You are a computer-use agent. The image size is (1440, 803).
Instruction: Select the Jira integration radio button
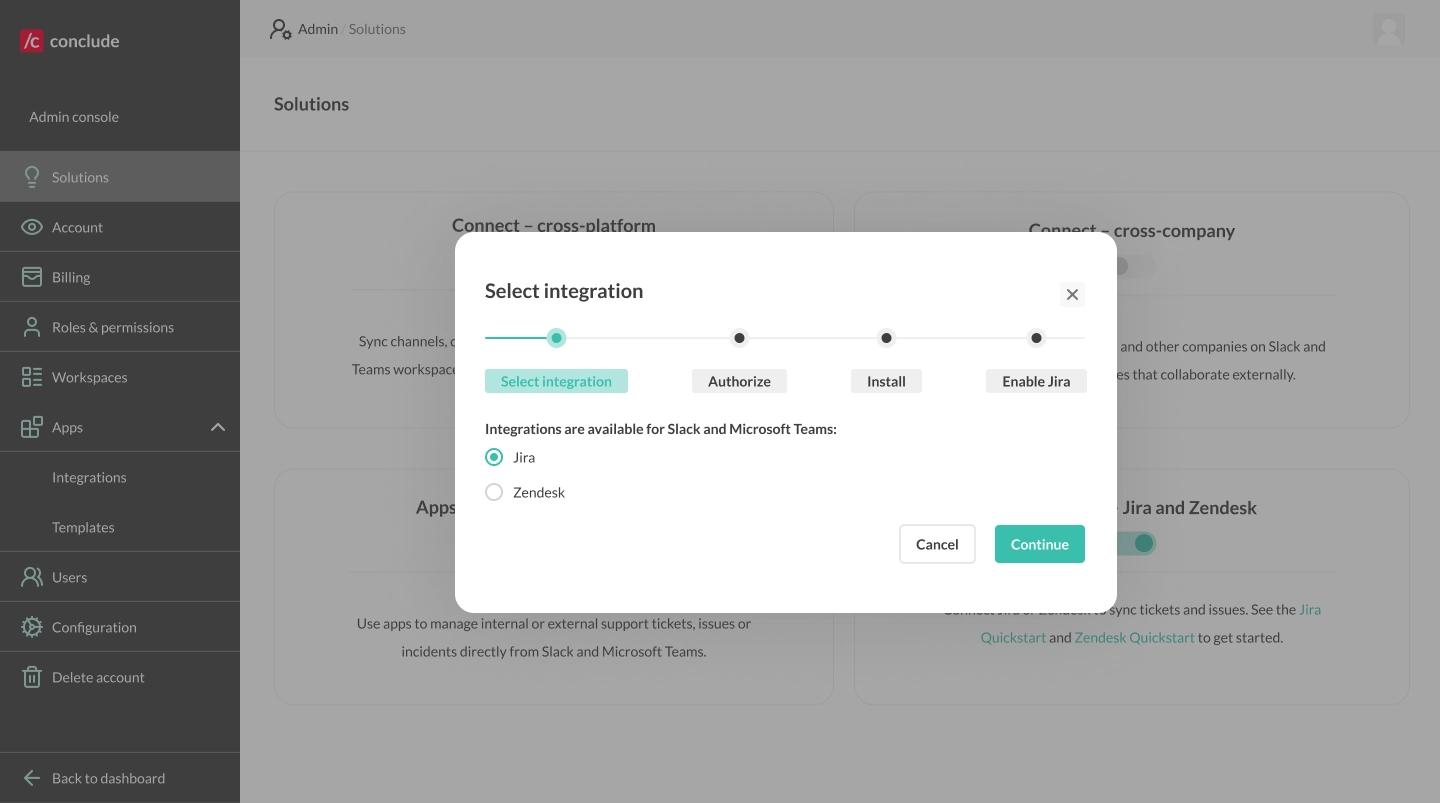click(494, 457)
